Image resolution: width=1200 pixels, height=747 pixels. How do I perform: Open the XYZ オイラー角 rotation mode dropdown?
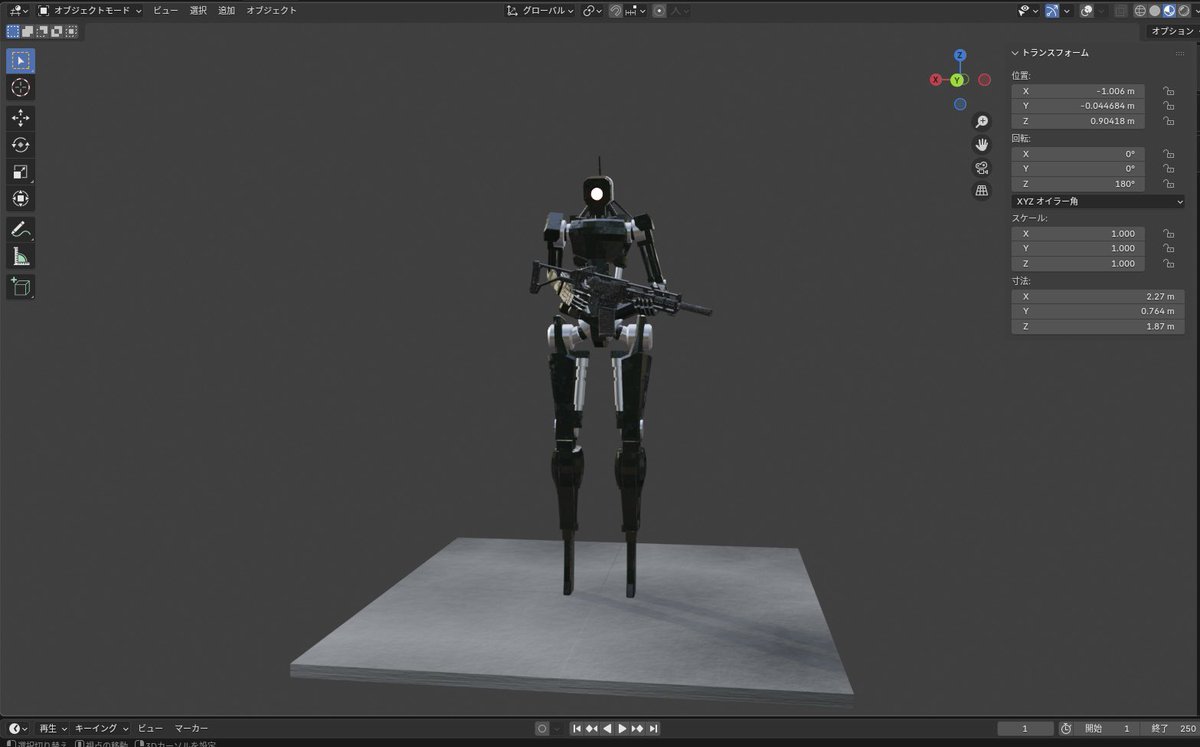click(x=1098, y=201)
